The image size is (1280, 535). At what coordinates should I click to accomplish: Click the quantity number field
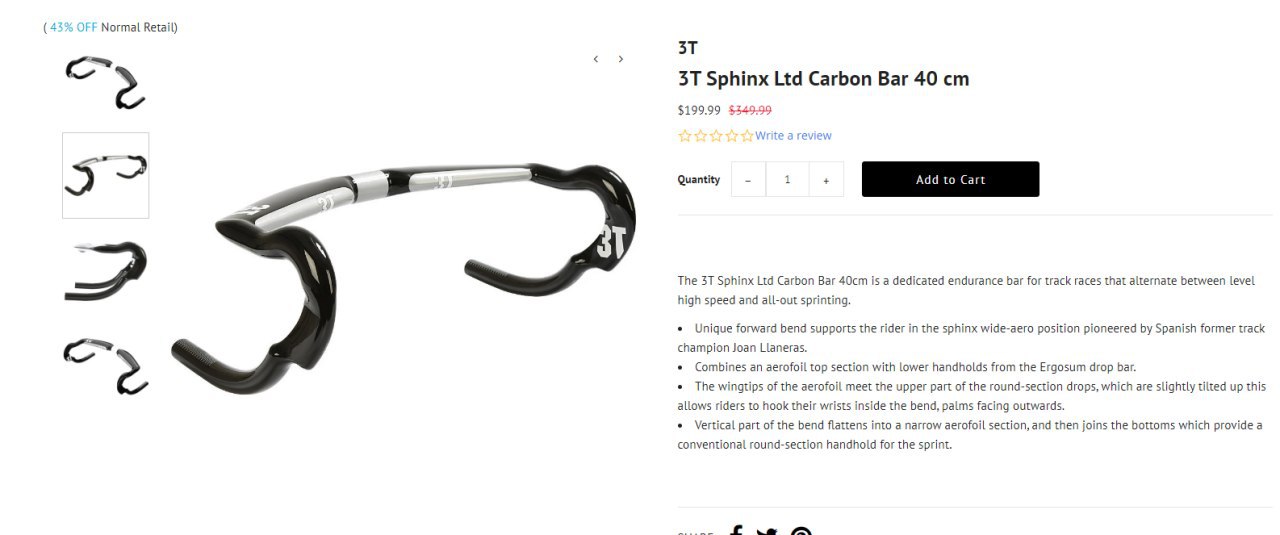coord(787,180)
